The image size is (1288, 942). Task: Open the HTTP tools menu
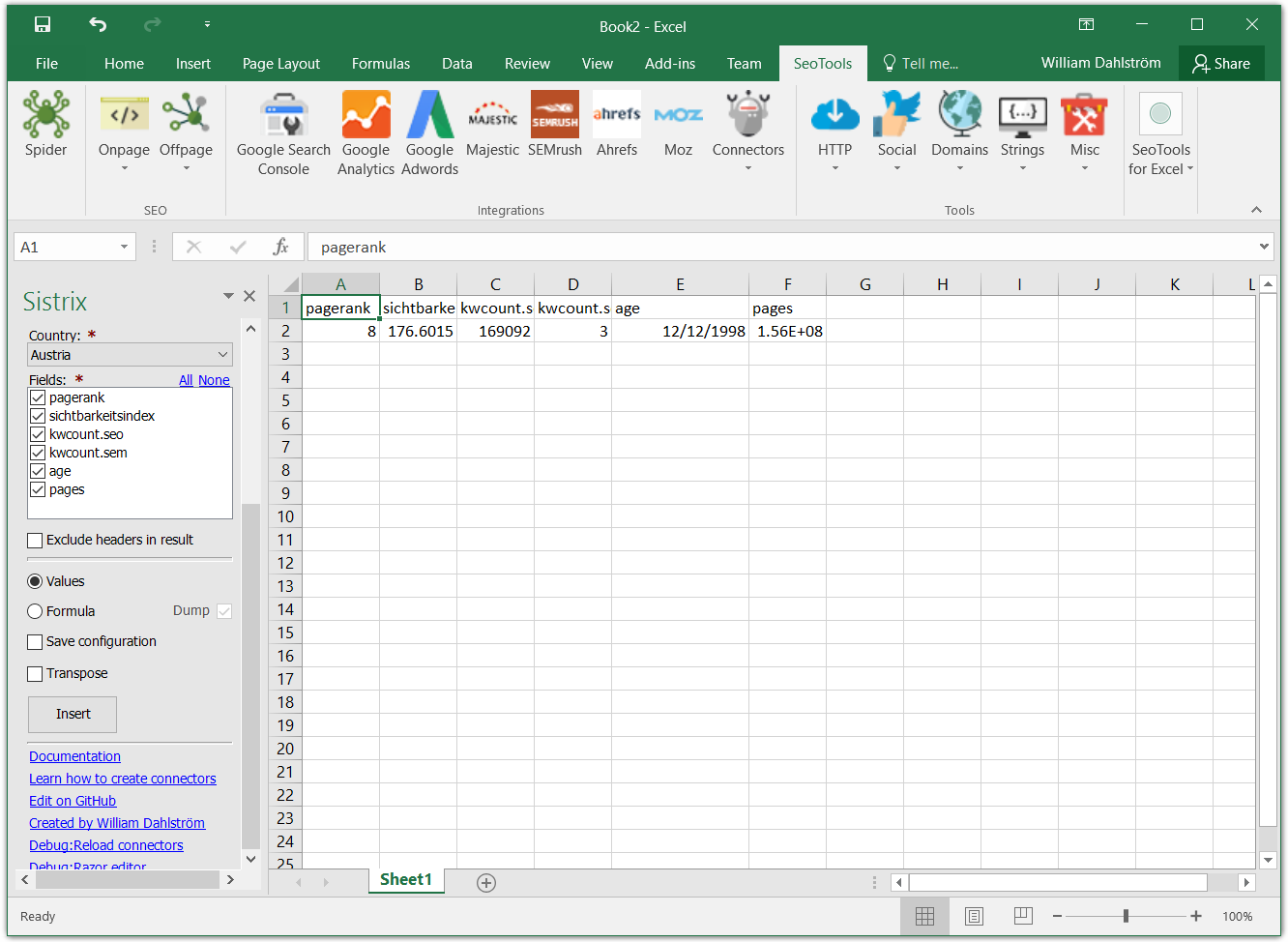(x=834, y=132)
